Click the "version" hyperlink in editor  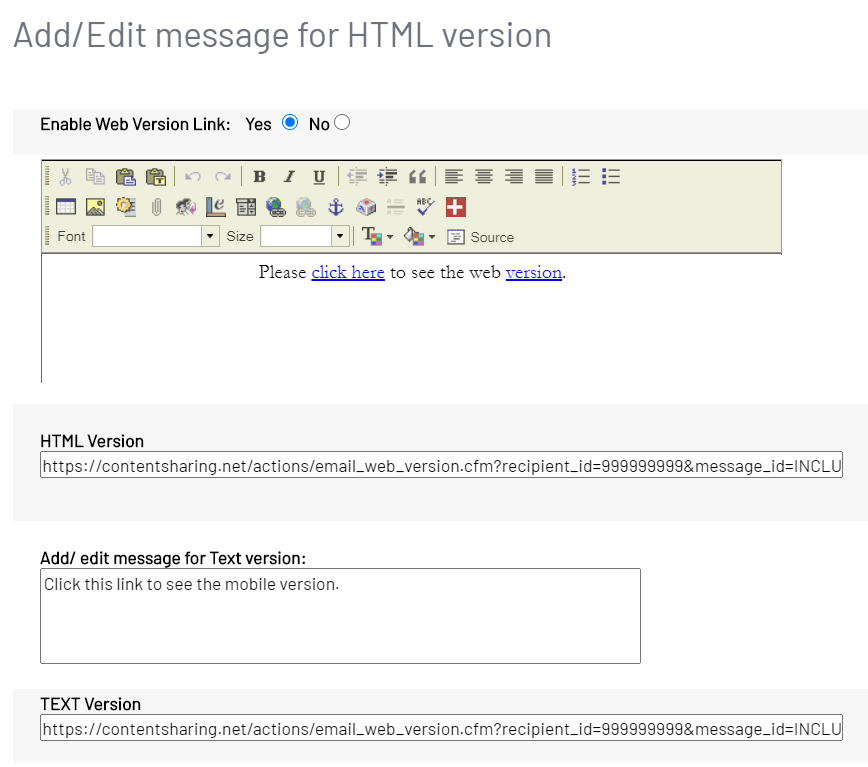[x=533, y=272]
